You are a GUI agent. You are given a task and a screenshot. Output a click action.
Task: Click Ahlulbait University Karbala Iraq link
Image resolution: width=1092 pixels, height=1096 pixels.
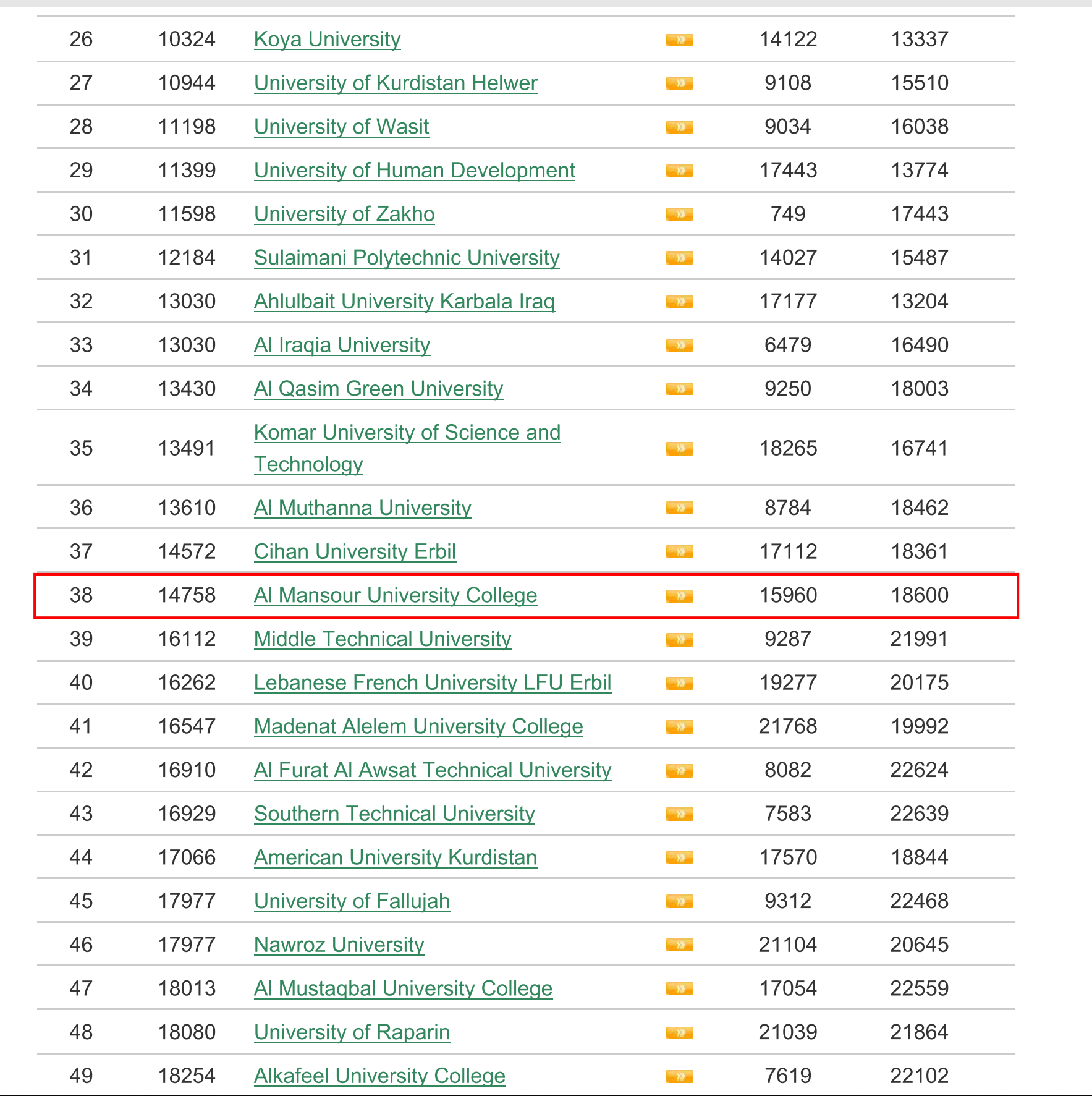(404, 302)
